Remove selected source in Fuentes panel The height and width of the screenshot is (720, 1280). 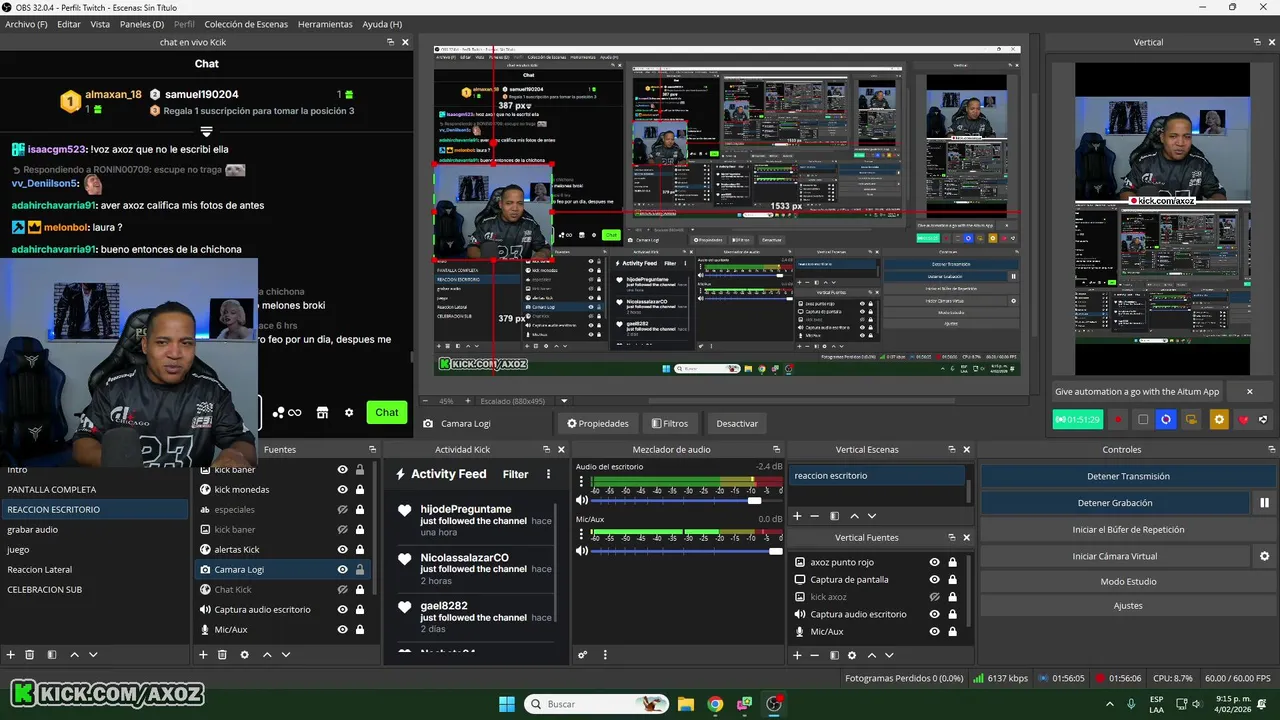pyautogui.click(x=222, y=655)
